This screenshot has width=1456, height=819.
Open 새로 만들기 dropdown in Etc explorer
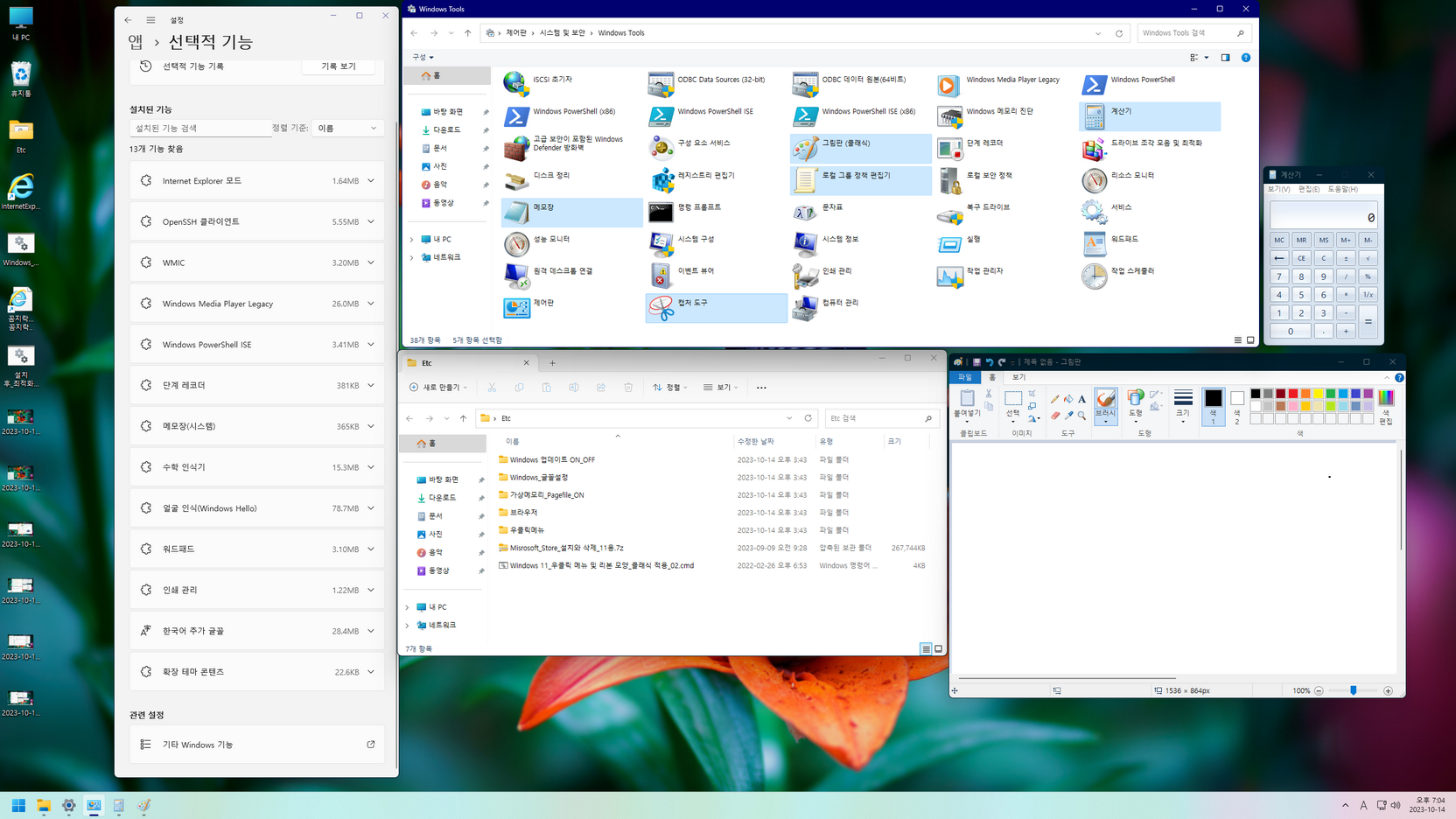click(x=438, y=388)
